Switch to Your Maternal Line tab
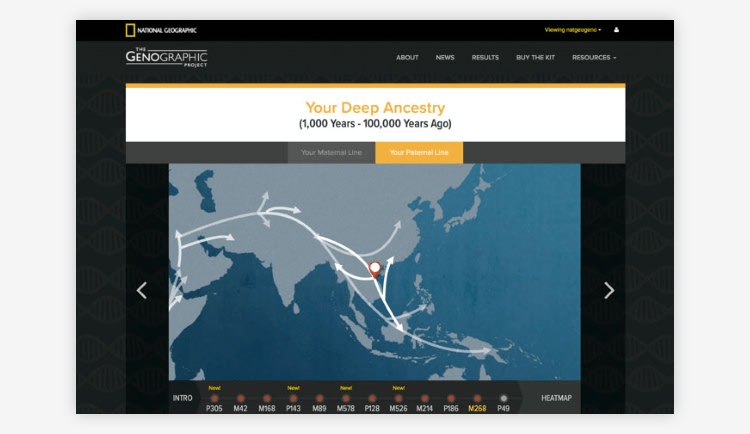This screenshot has width=750, height=434. click(331, 153)
